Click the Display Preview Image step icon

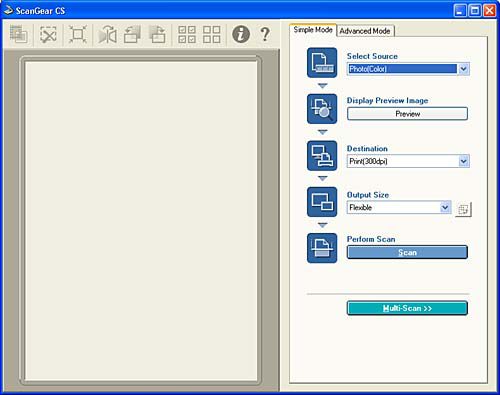click(x=322, y=109)
